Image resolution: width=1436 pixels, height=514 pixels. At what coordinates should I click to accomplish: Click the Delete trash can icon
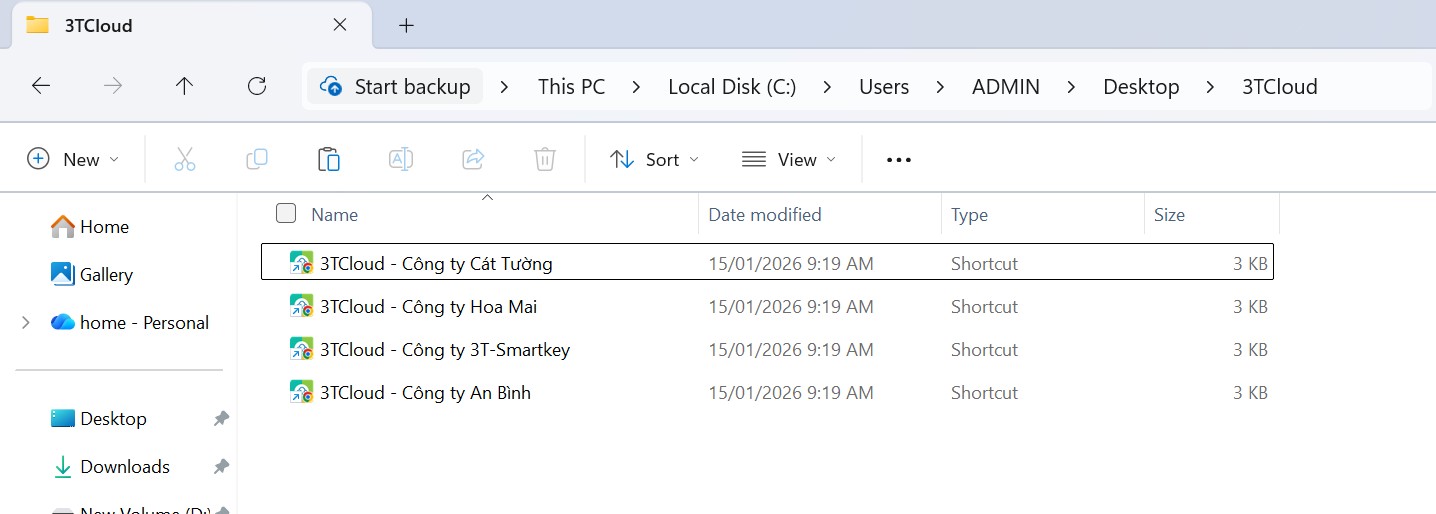click(x=545, y=159)
